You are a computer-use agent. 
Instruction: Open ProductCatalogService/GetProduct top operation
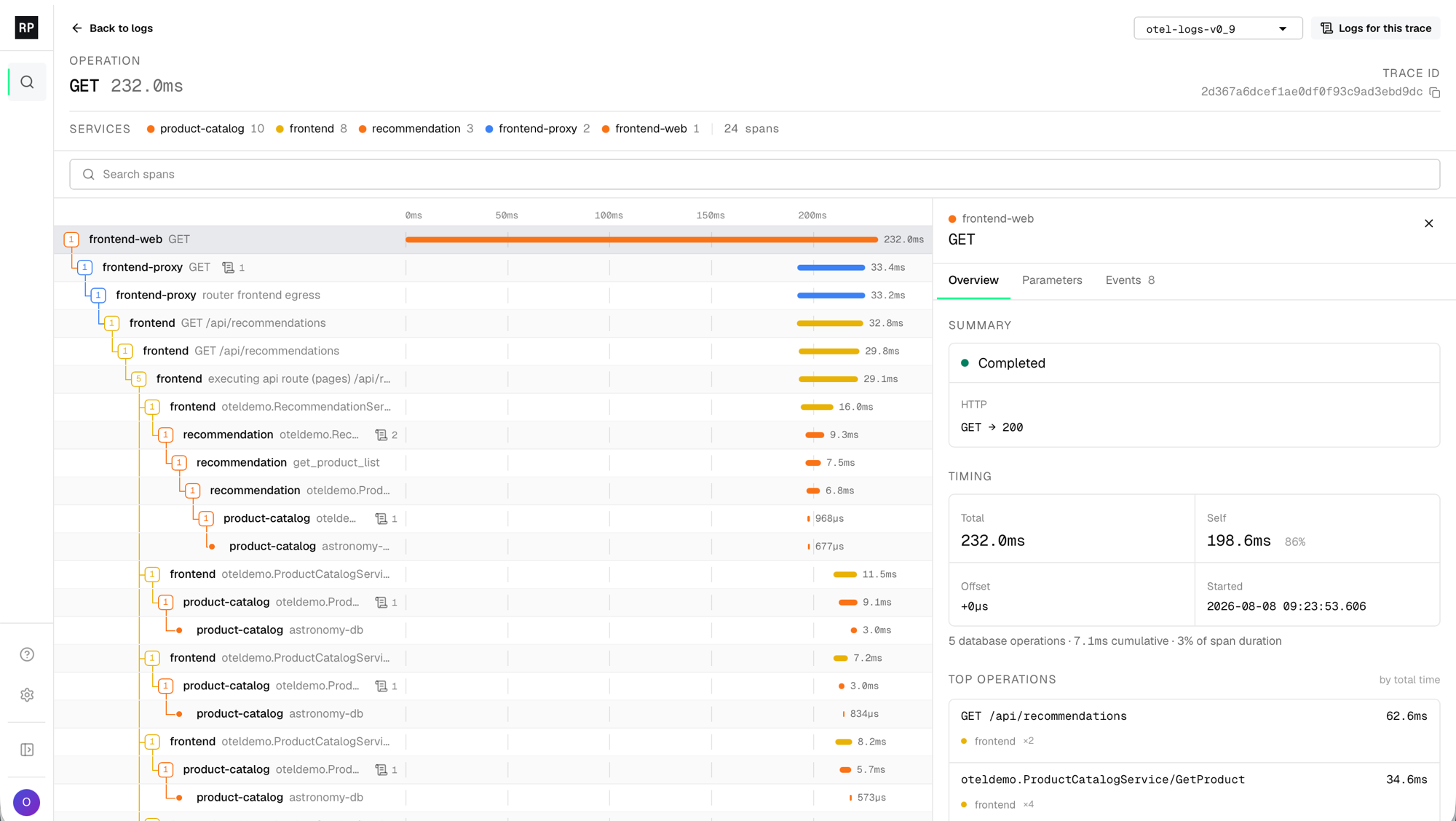click(1194, 792)
